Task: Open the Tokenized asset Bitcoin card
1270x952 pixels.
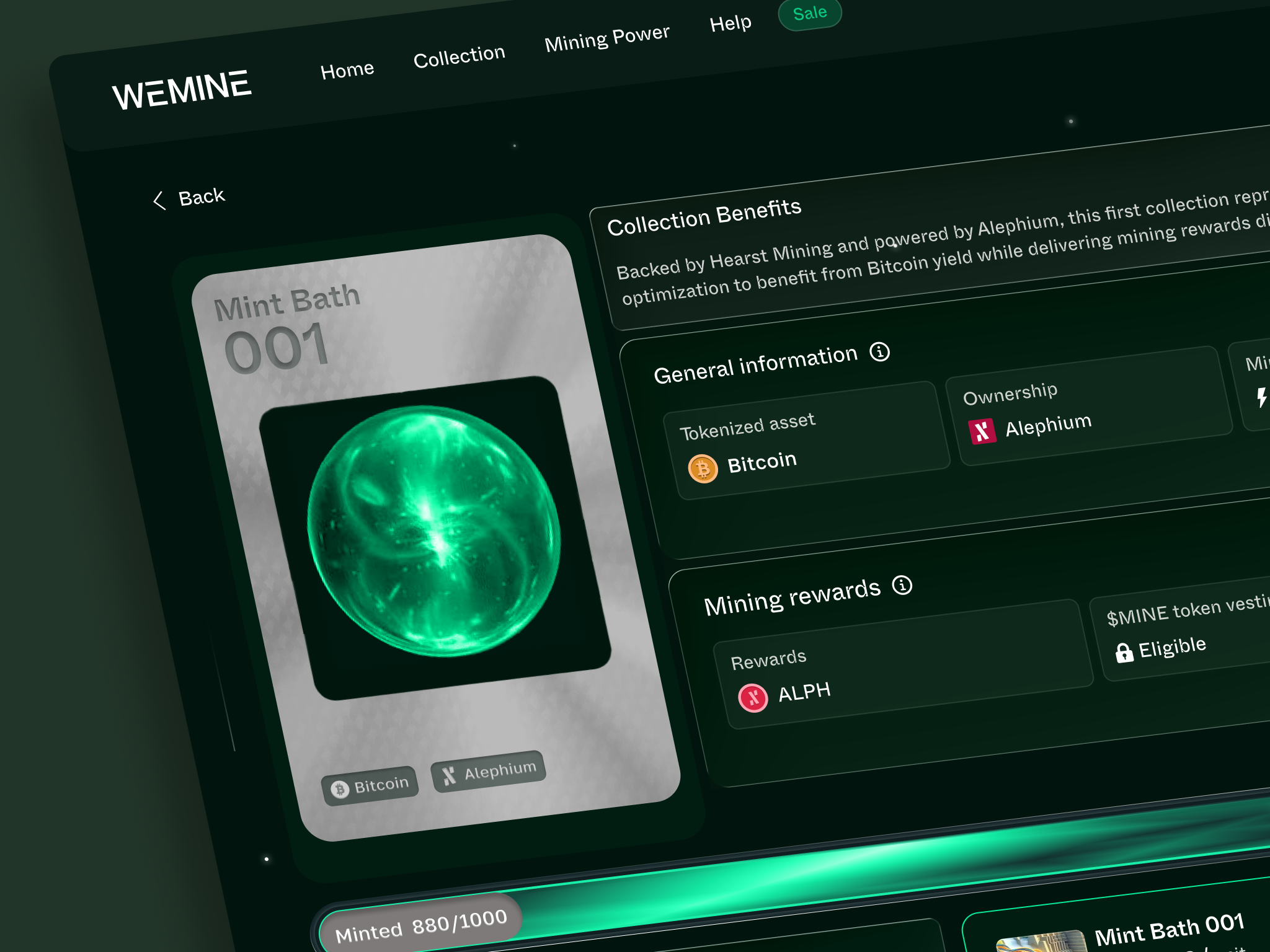Action: click(x=807, y=441)
